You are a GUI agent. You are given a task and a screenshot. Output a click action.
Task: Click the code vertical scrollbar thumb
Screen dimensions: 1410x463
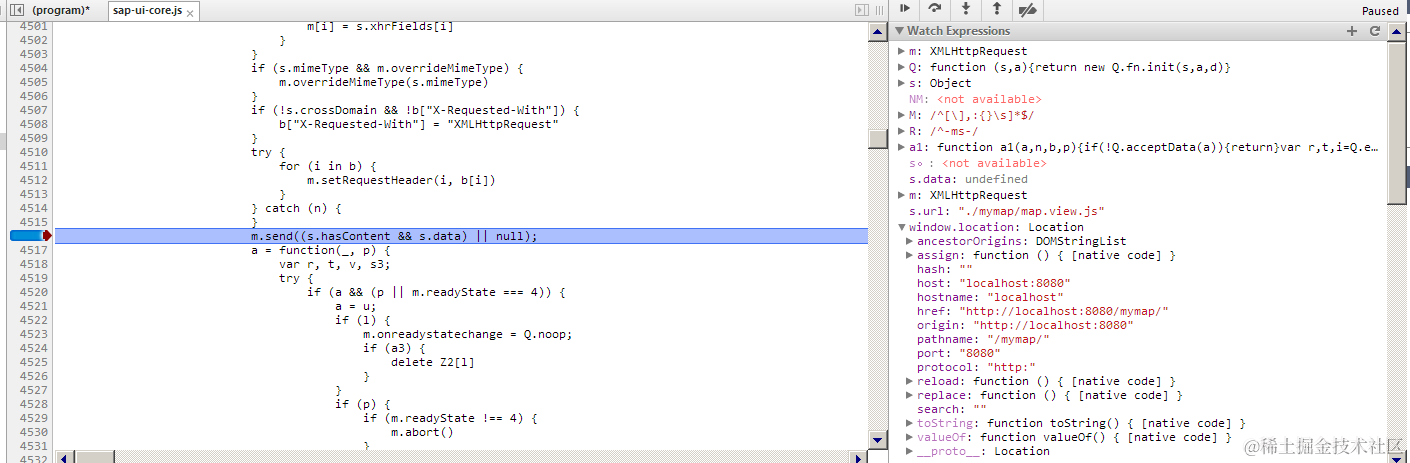click(877, 139)
